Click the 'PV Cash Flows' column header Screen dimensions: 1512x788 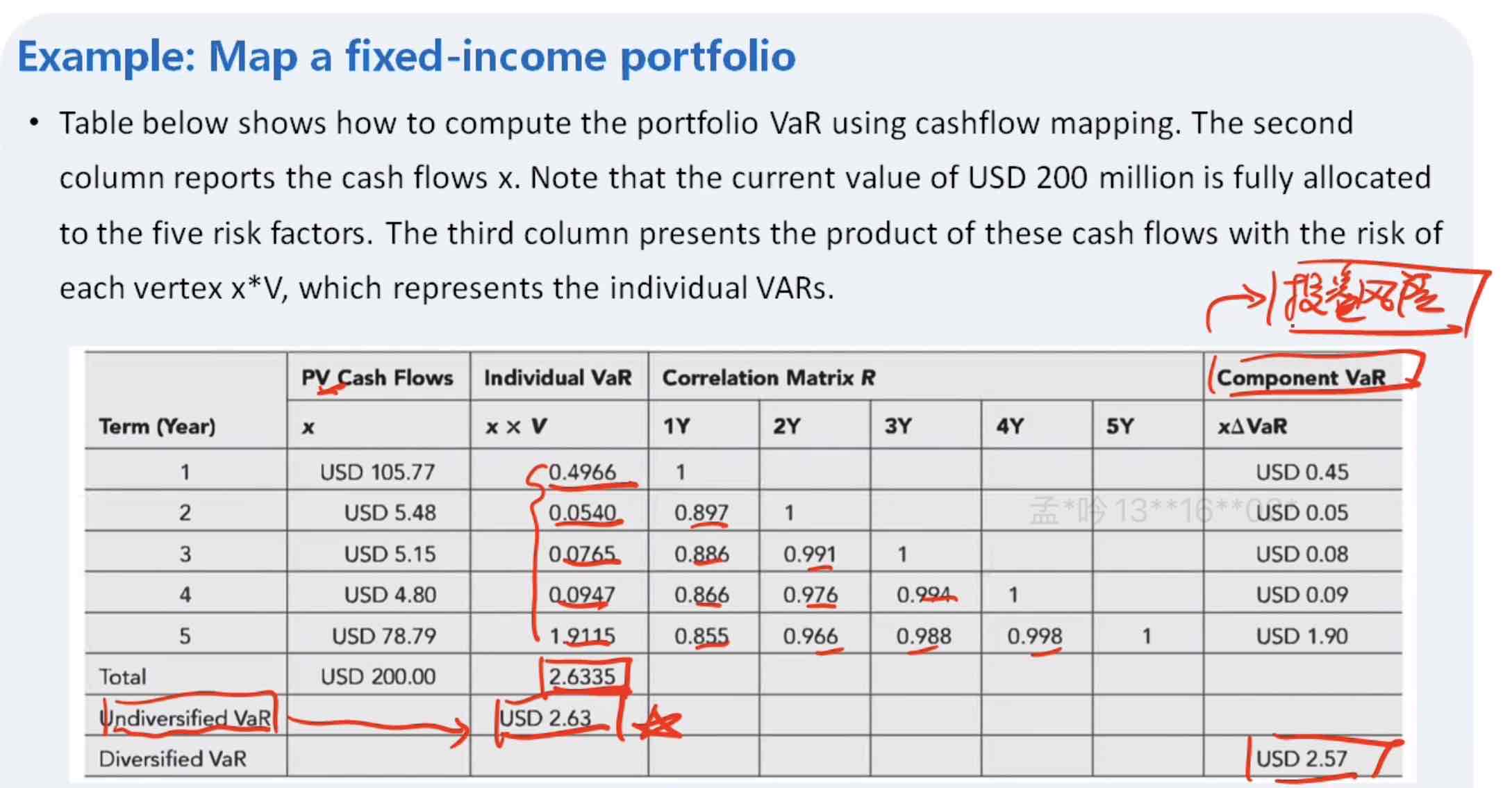376,377
